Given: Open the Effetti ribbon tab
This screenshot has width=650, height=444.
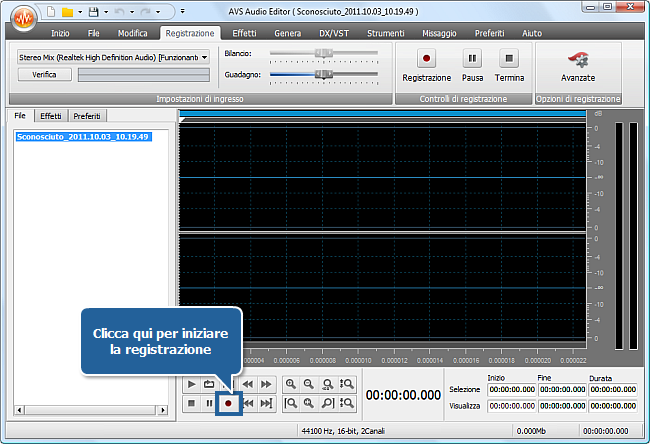Looking at the screenshot, I should [x=244, y=33].
